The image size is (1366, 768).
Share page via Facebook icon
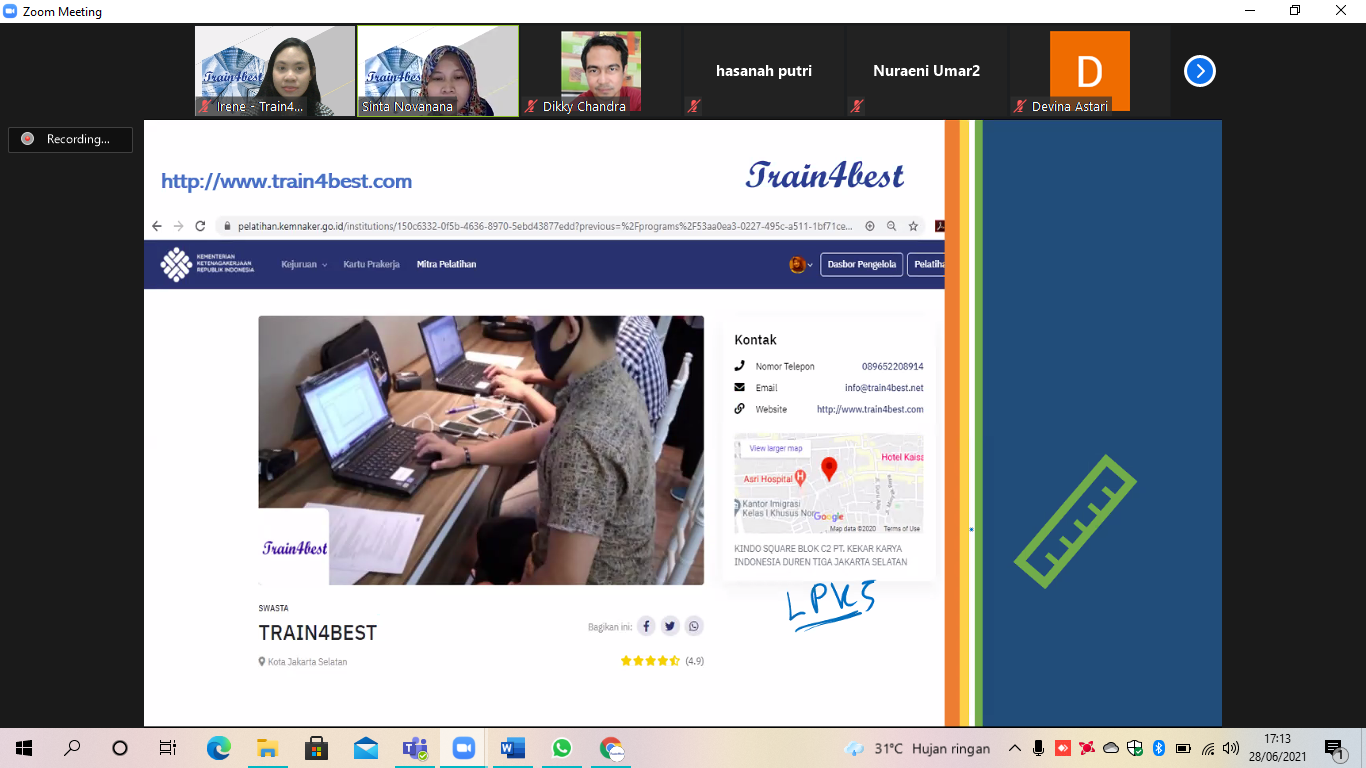click(x=646, y=626)
